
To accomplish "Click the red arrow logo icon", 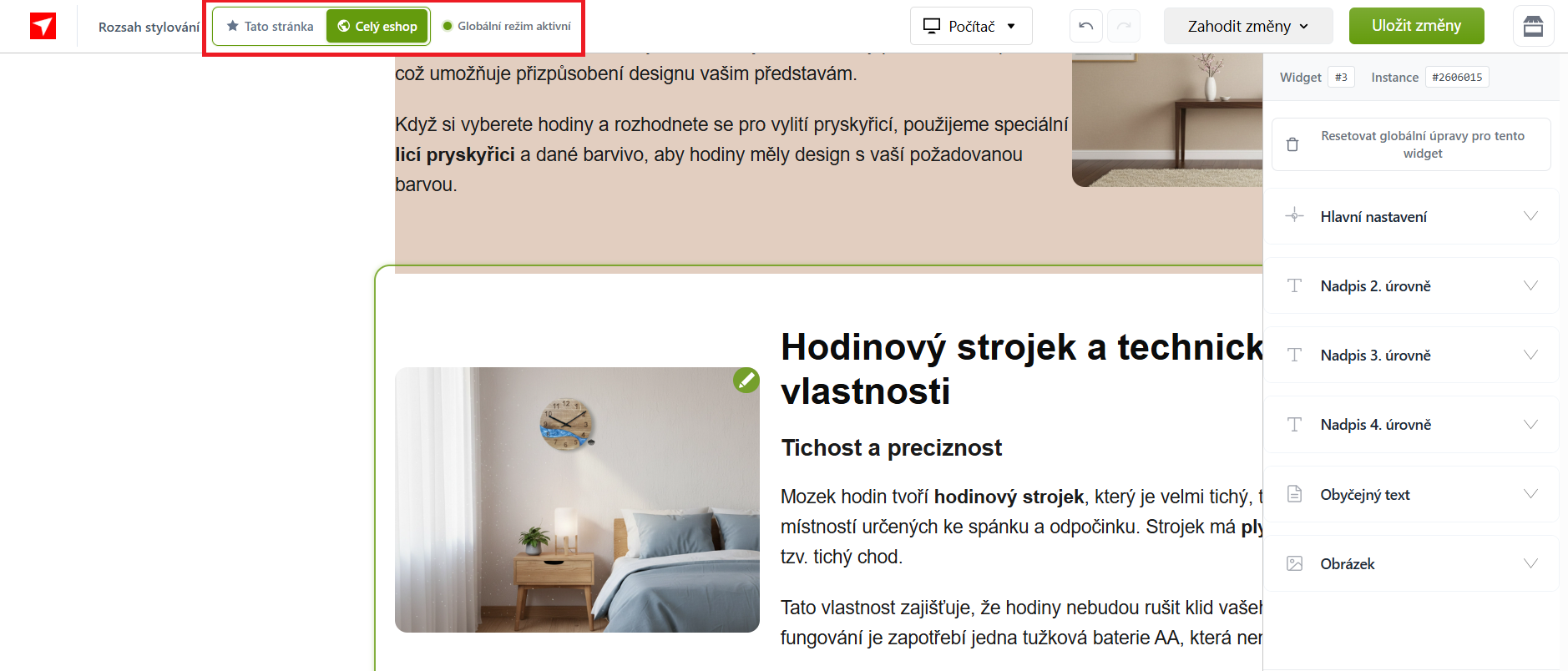I will pos(43,27).
